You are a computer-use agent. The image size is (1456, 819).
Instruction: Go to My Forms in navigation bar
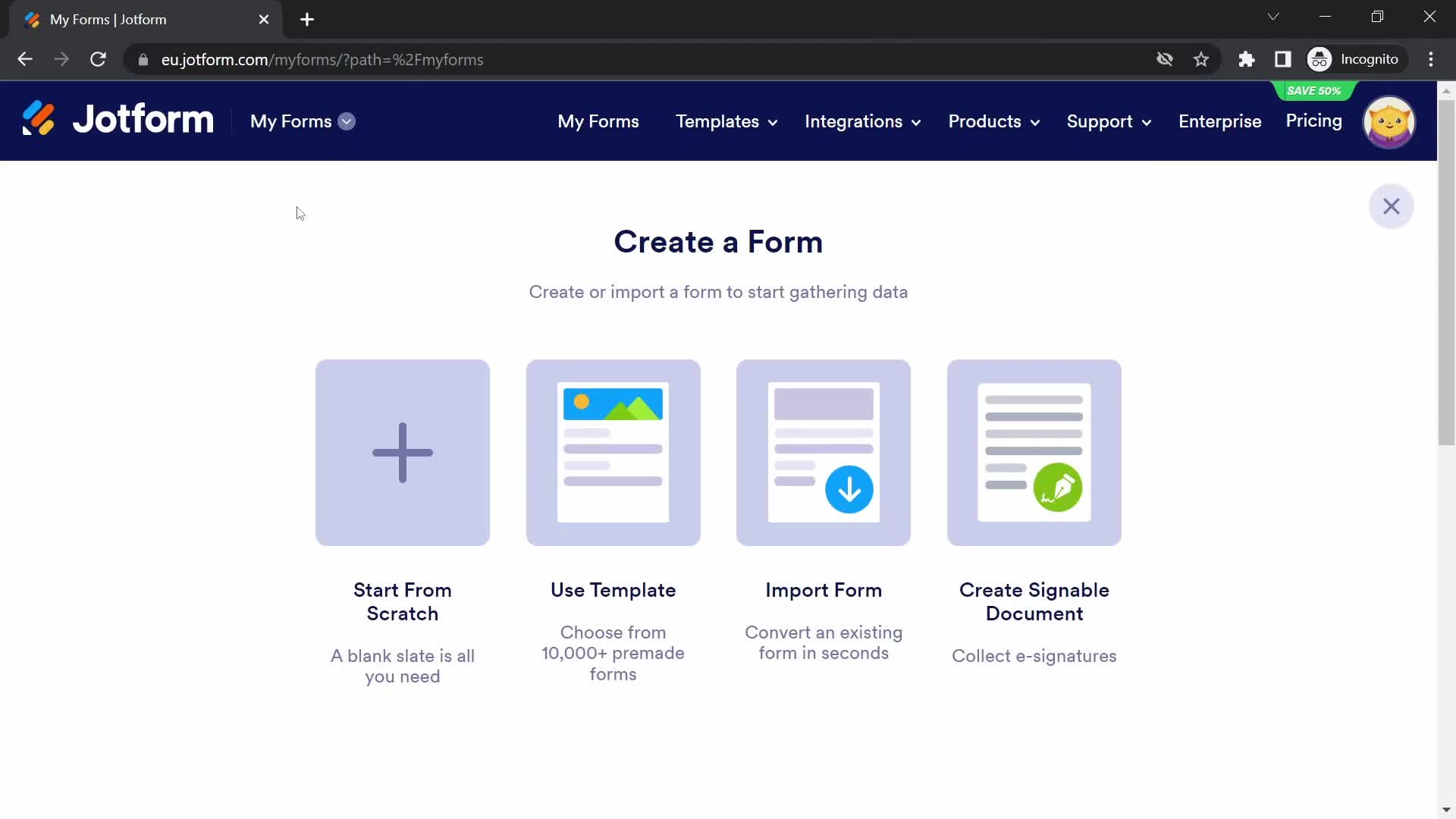(x=598, y=121)
